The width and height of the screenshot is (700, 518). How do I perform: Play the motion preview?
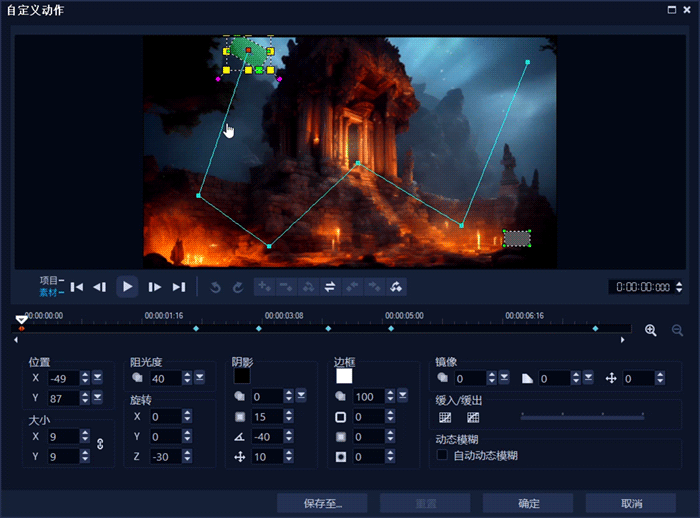(127, 287)
